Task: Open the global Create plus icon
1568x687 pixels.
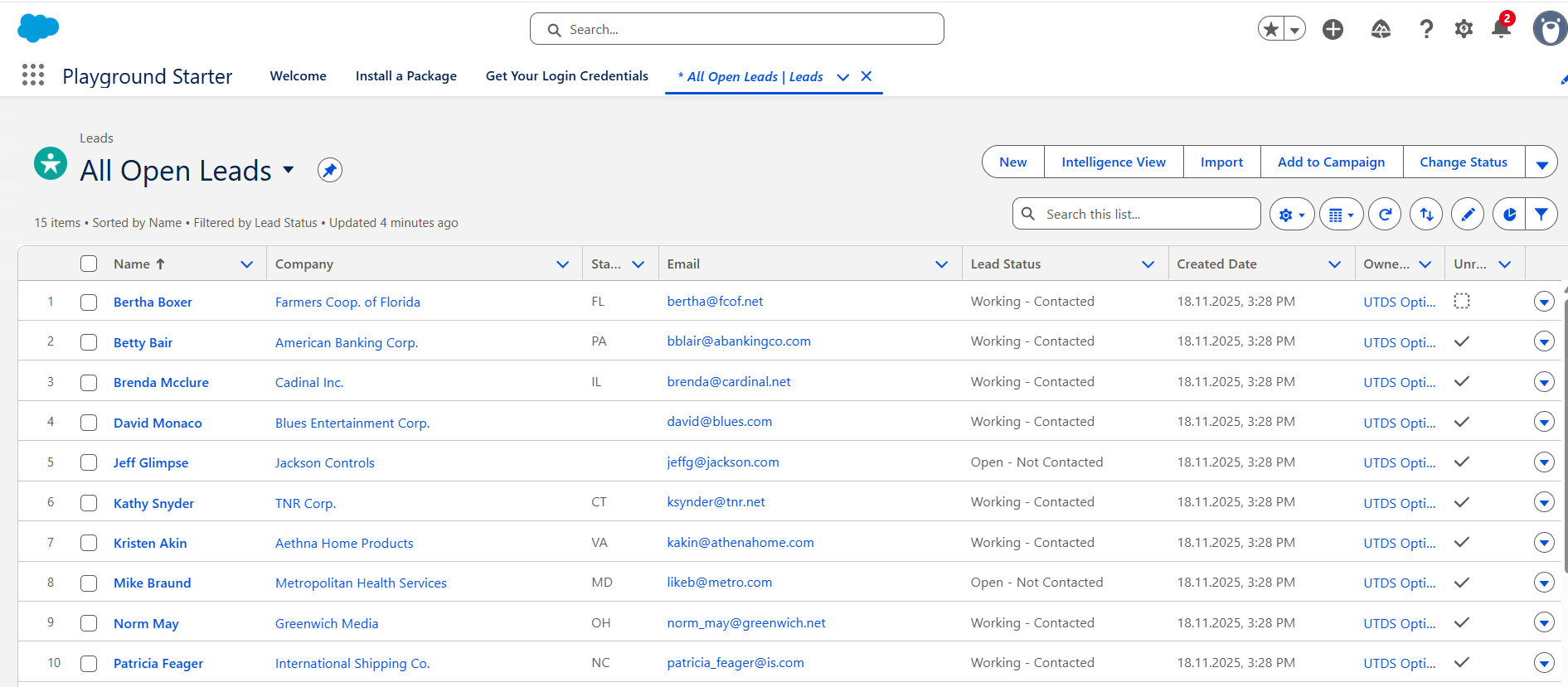Action: click(x=1333, y=29)
